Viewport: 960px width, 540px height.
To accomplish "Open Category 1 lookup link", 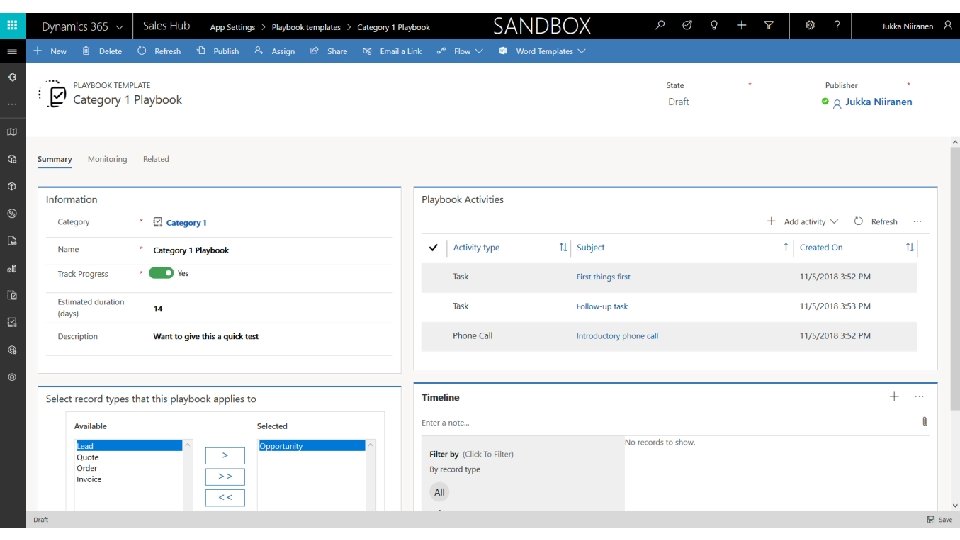I will (186, 223).
